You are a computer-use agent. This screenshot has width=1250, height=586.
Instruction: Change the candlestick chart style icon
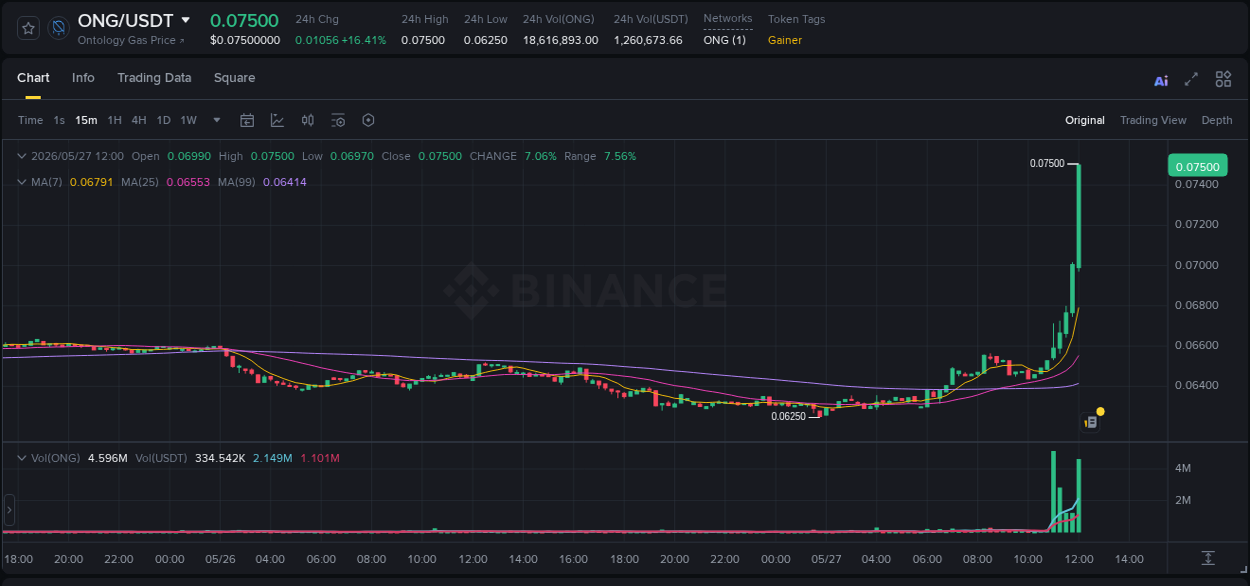(308, 120)
